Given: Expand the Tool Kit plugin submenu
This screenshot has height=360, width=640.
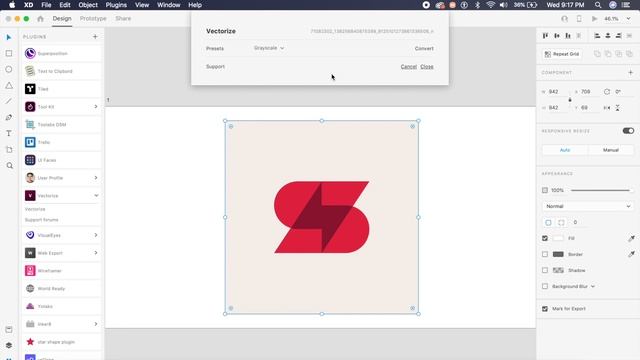Looking at the screenshot, I should pyautogui.click(x=96, y=107).
